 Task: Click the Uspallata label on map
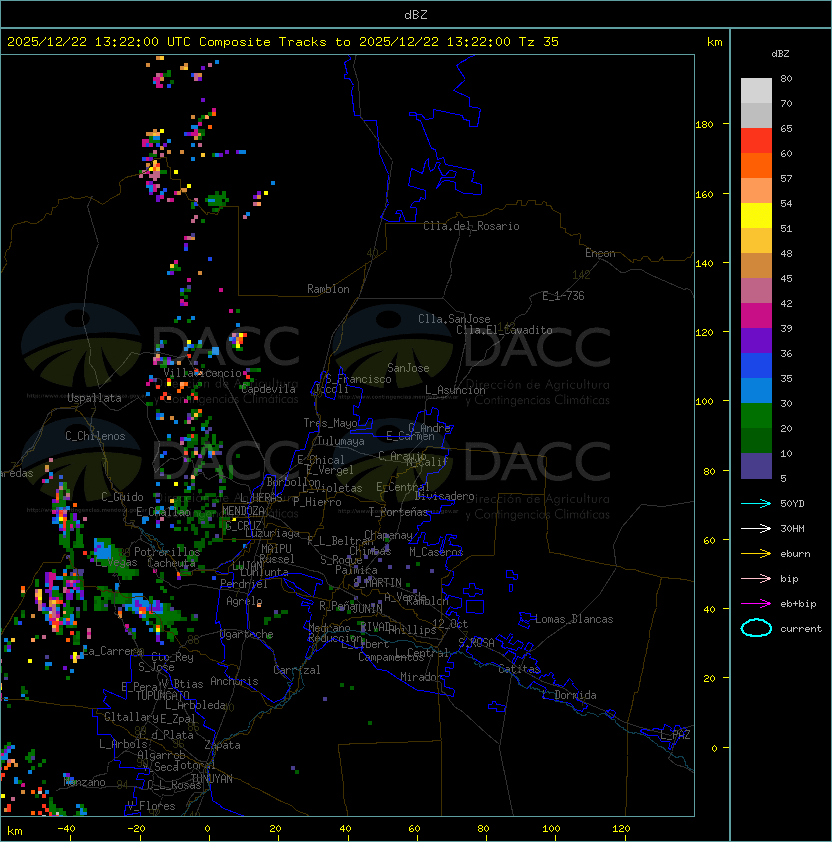94,398
